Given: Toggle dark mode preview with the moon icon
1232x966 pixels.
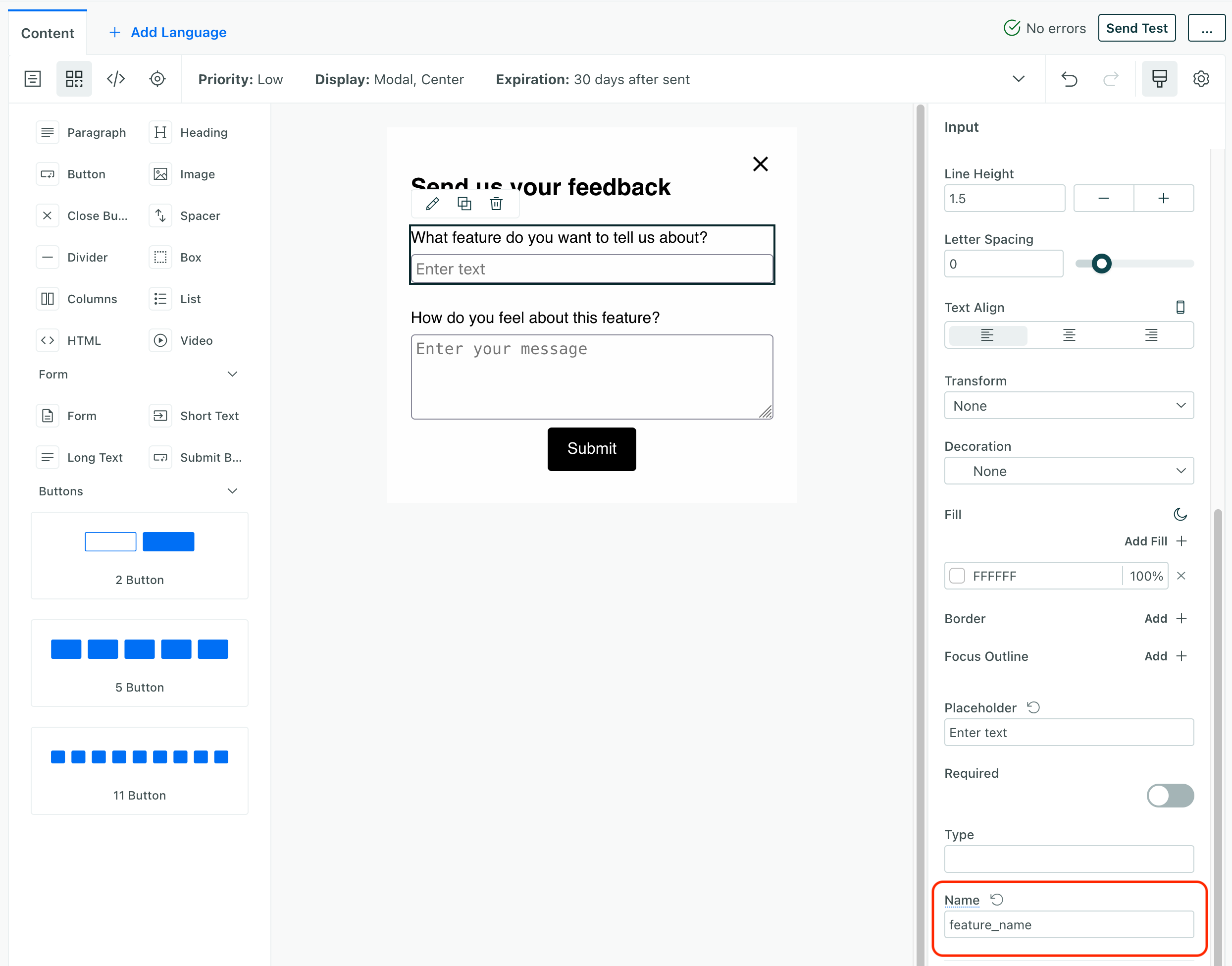Looking at the screenshot, I should (x=1181, y=514).
